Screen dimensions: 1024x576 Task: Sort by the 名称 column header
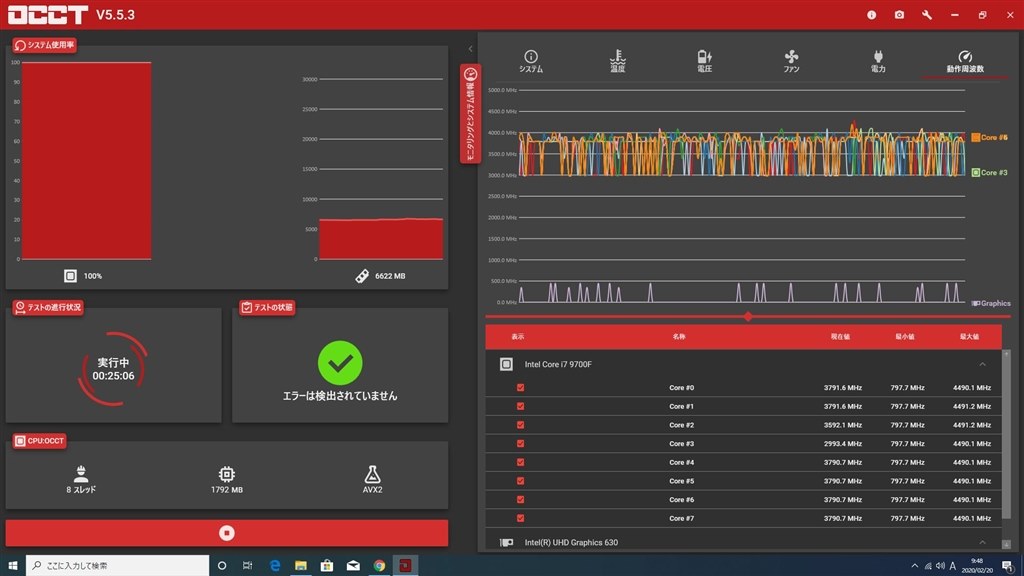click(x=679, y=336)
